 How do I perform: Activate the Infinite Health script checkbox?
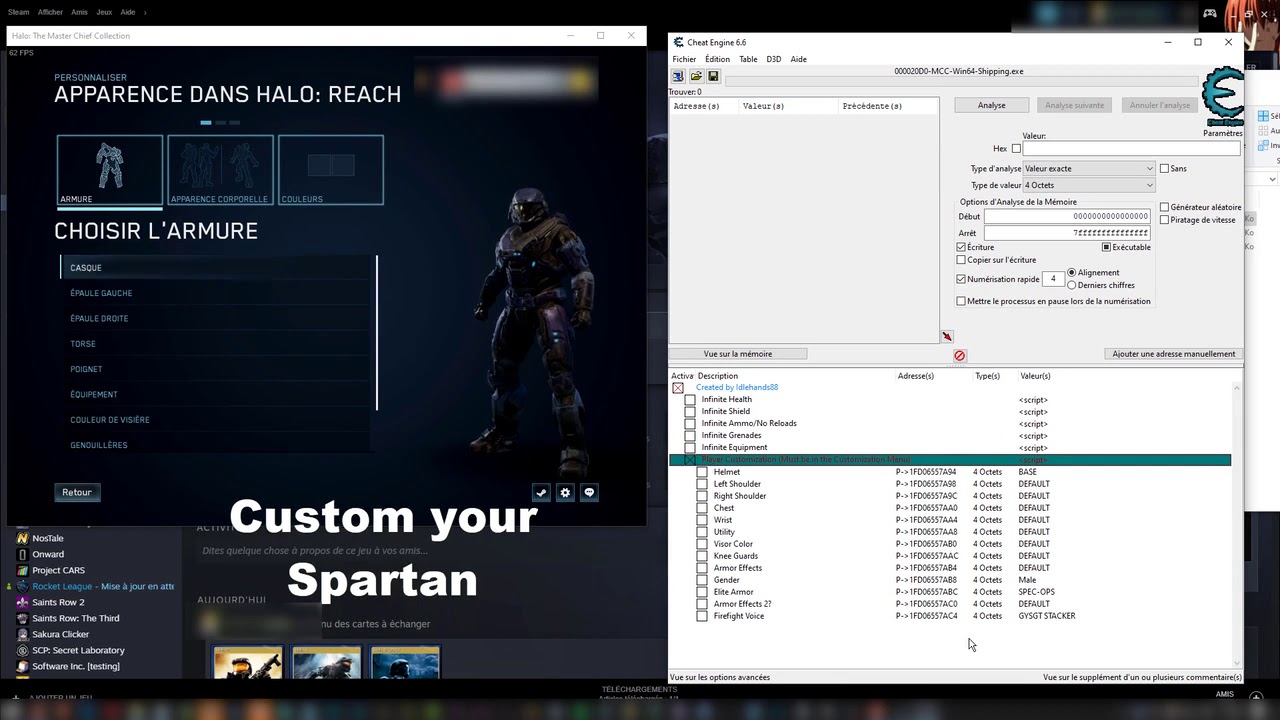point(690,400)
